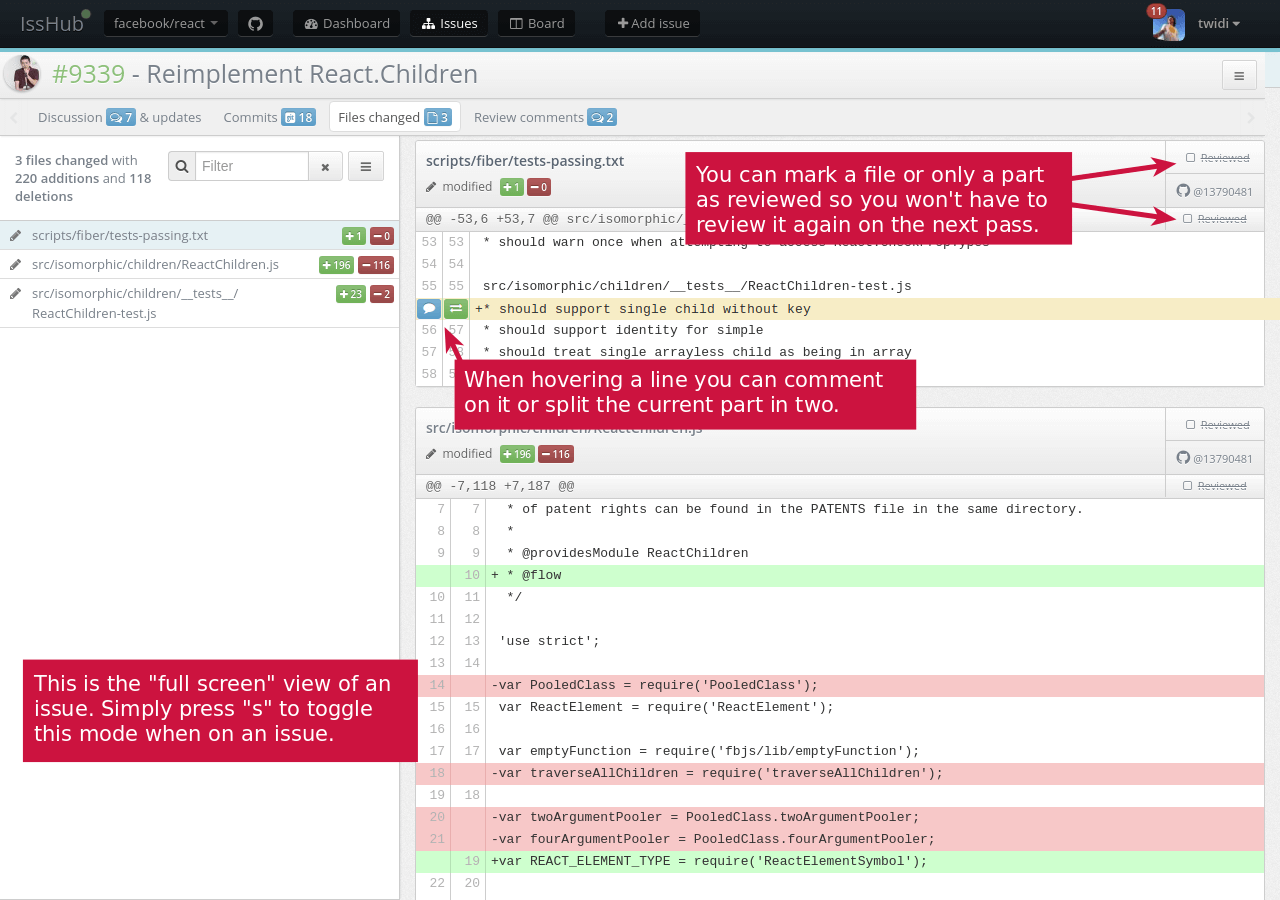The width and height of the screenshot is (1280, 900).
Task: Click the issue author's avatar
Action: coord(22,74)
